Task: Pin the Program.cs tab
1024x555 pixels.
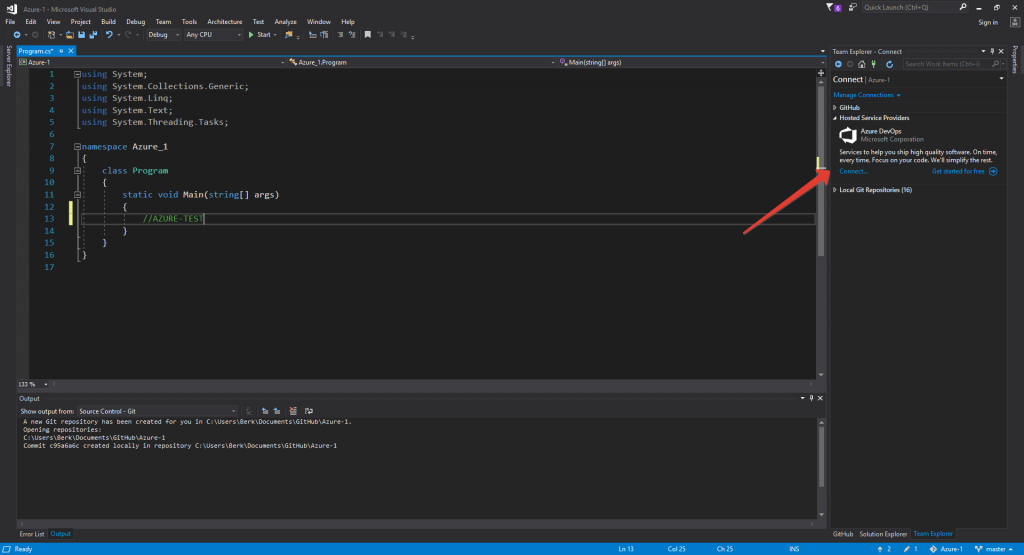Action: point(61,51)
